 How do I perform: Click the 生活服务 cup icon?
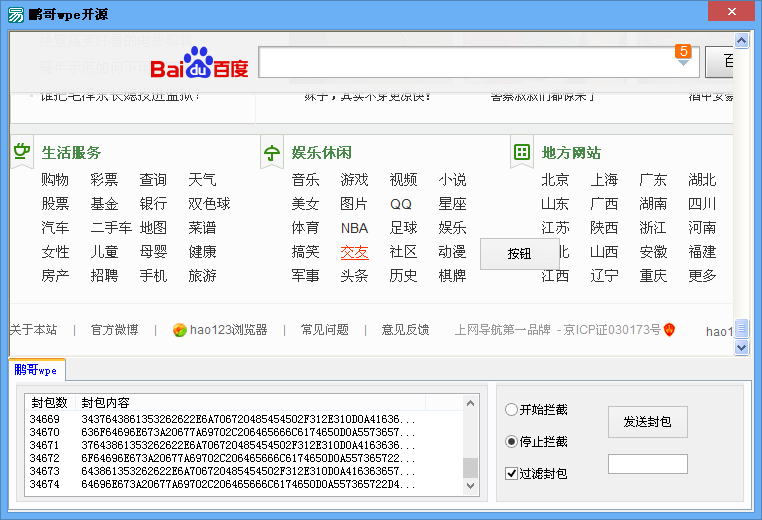point(21,152)
